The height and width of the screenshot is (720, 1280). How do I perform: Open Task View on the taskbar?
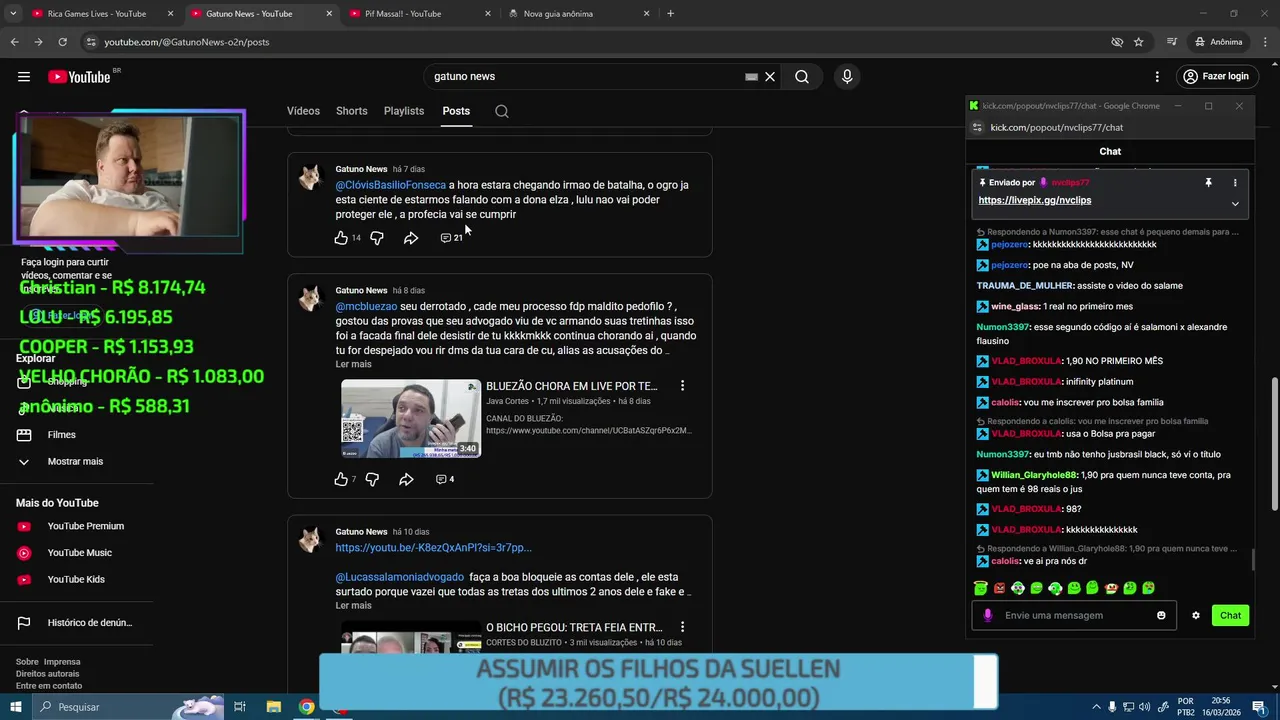[x=240, y=707]
